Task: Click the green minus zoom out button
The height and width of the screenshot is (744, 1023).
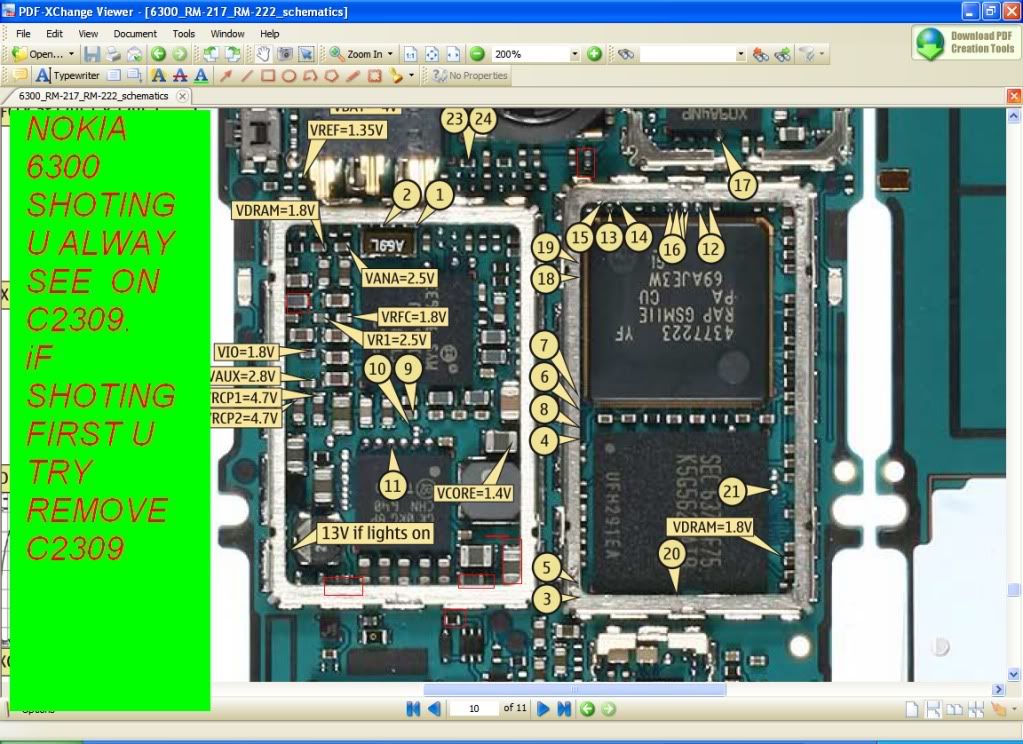Action: pos(478,54)
